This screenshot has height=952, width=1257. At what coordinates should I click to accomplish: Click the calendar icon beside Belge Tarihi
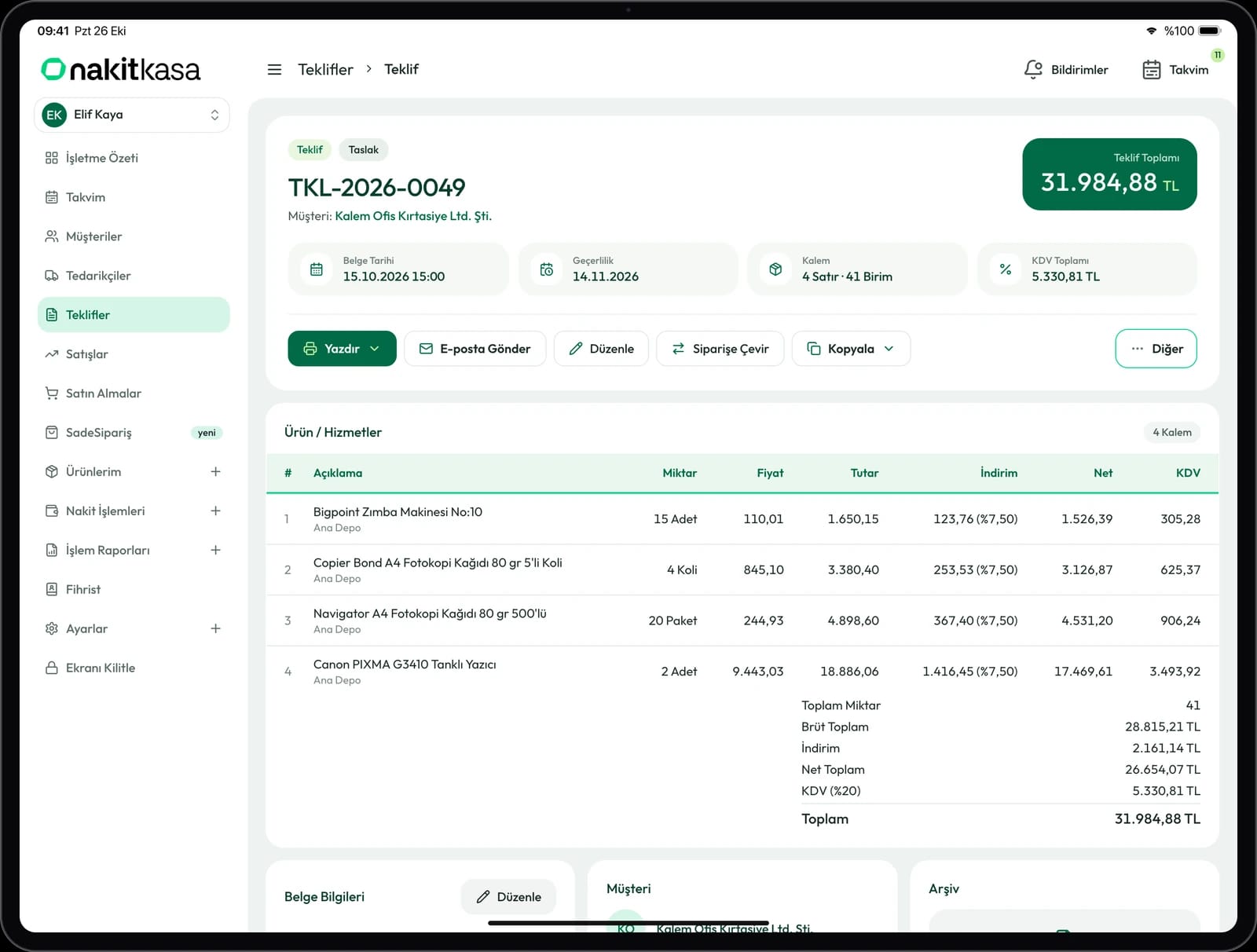click(x=317, y=269)
